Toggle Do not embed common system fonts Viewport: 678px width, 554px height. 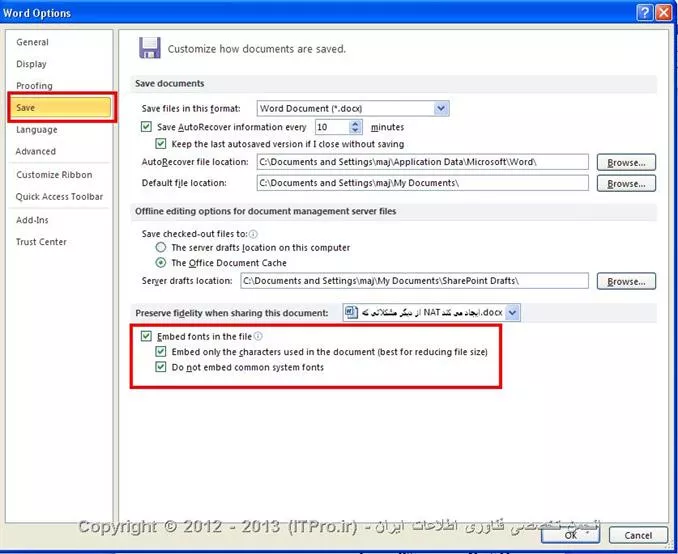(x=160, y=367)
